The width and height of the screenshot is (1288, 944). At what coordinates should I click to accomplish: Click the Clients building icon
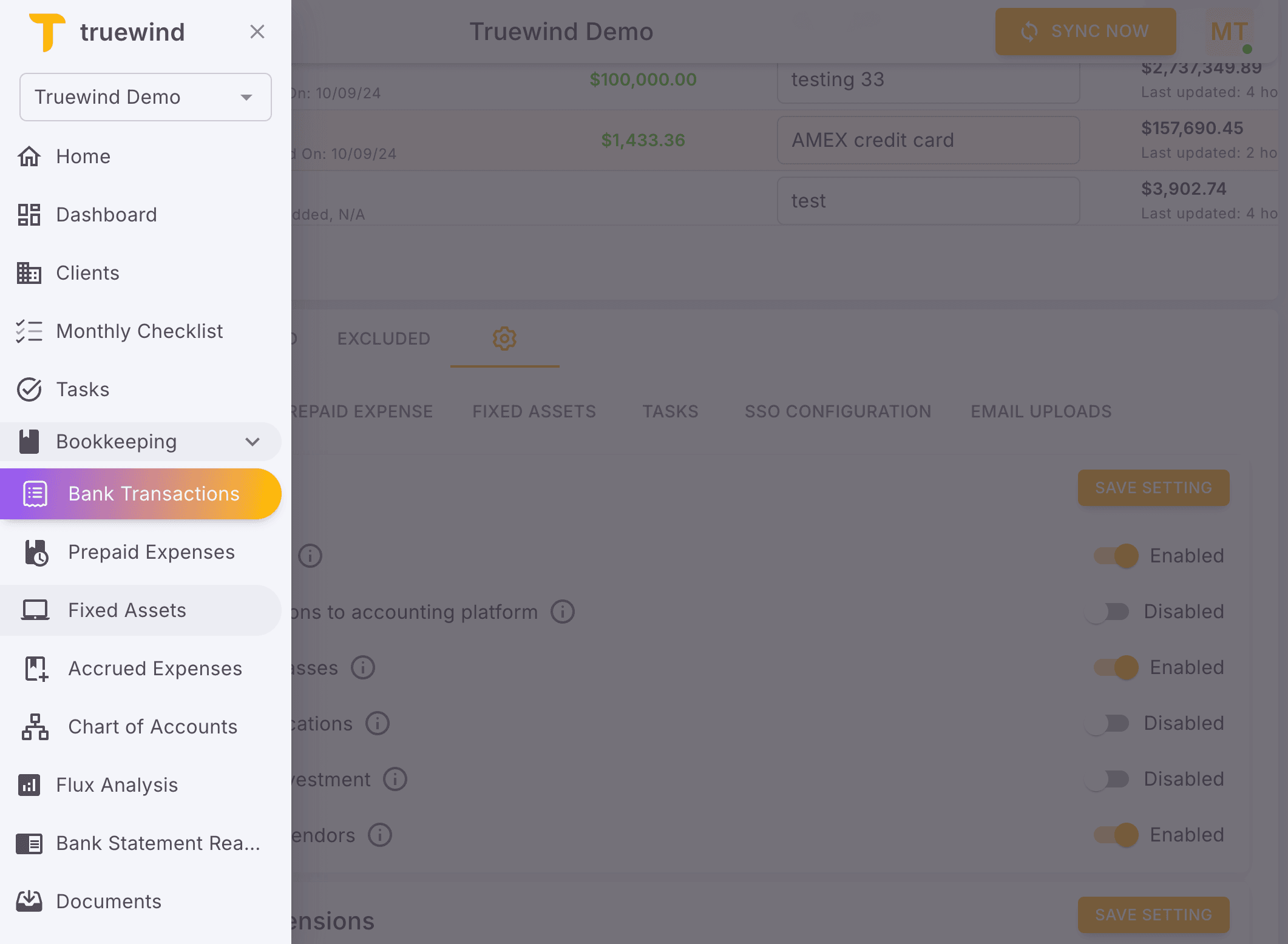click(x=29, y=272)
